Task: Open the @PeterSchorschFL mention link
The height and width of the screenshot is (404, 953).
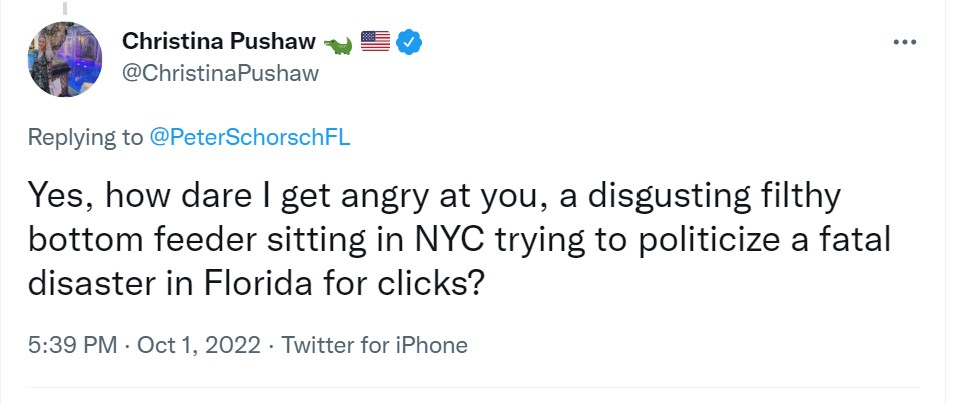Action: coord(249,138)
